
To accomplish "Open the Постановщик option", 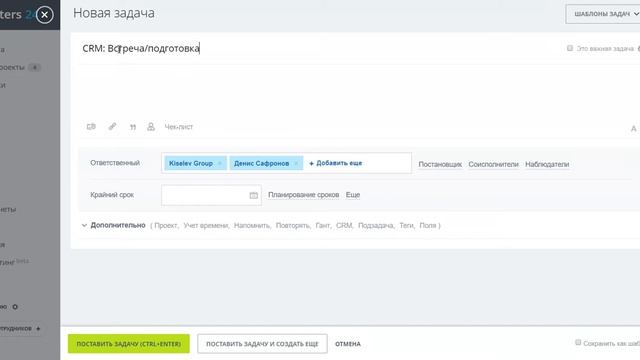I will (440, 164).
